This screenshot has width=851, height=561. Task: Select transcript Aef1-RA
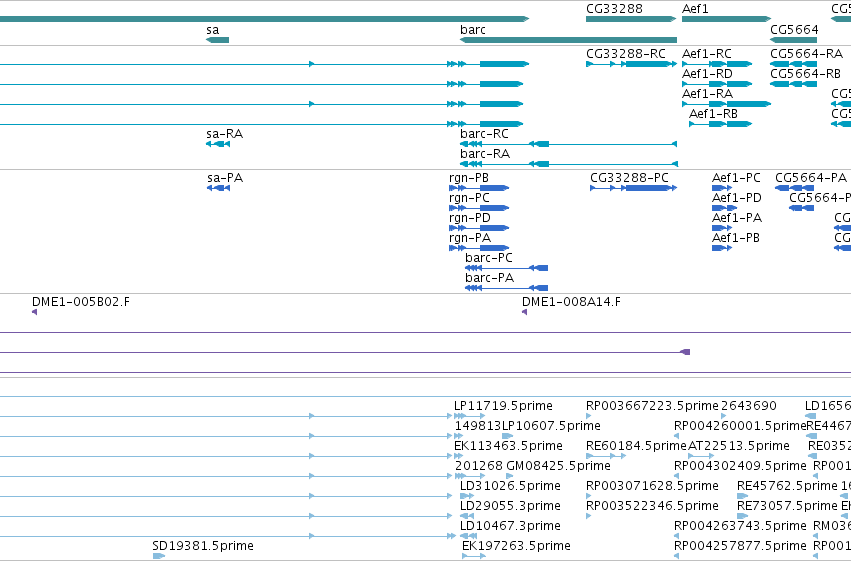pos(726,104)
